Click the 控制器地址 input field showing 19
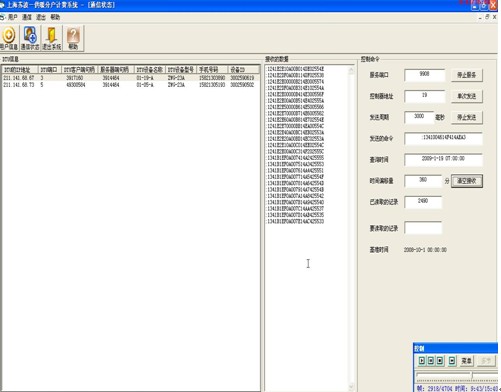 pyautogui.click(x=424, y=96)
